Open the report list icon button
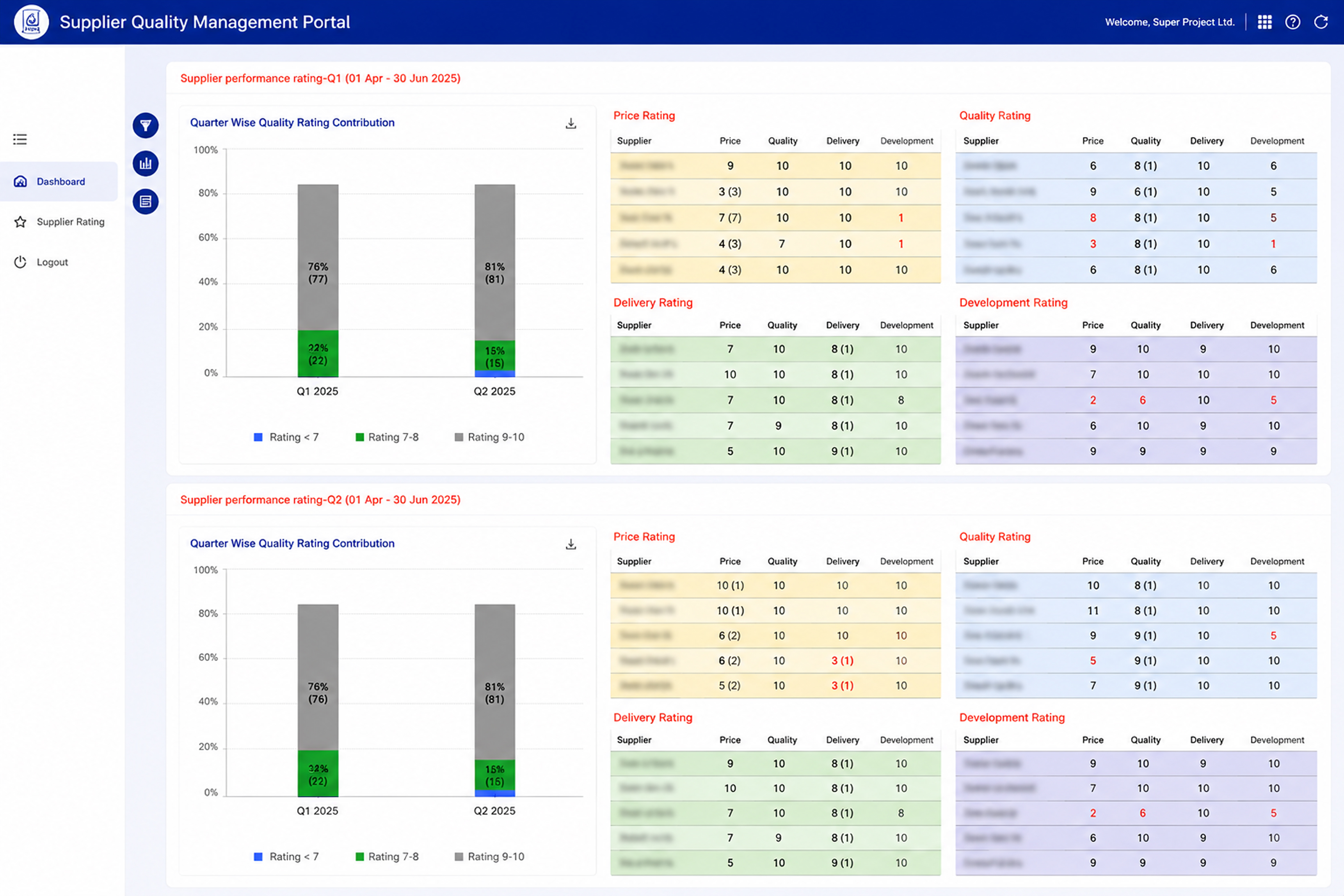Screen dimensions: 1344x896 click(146, 201)
